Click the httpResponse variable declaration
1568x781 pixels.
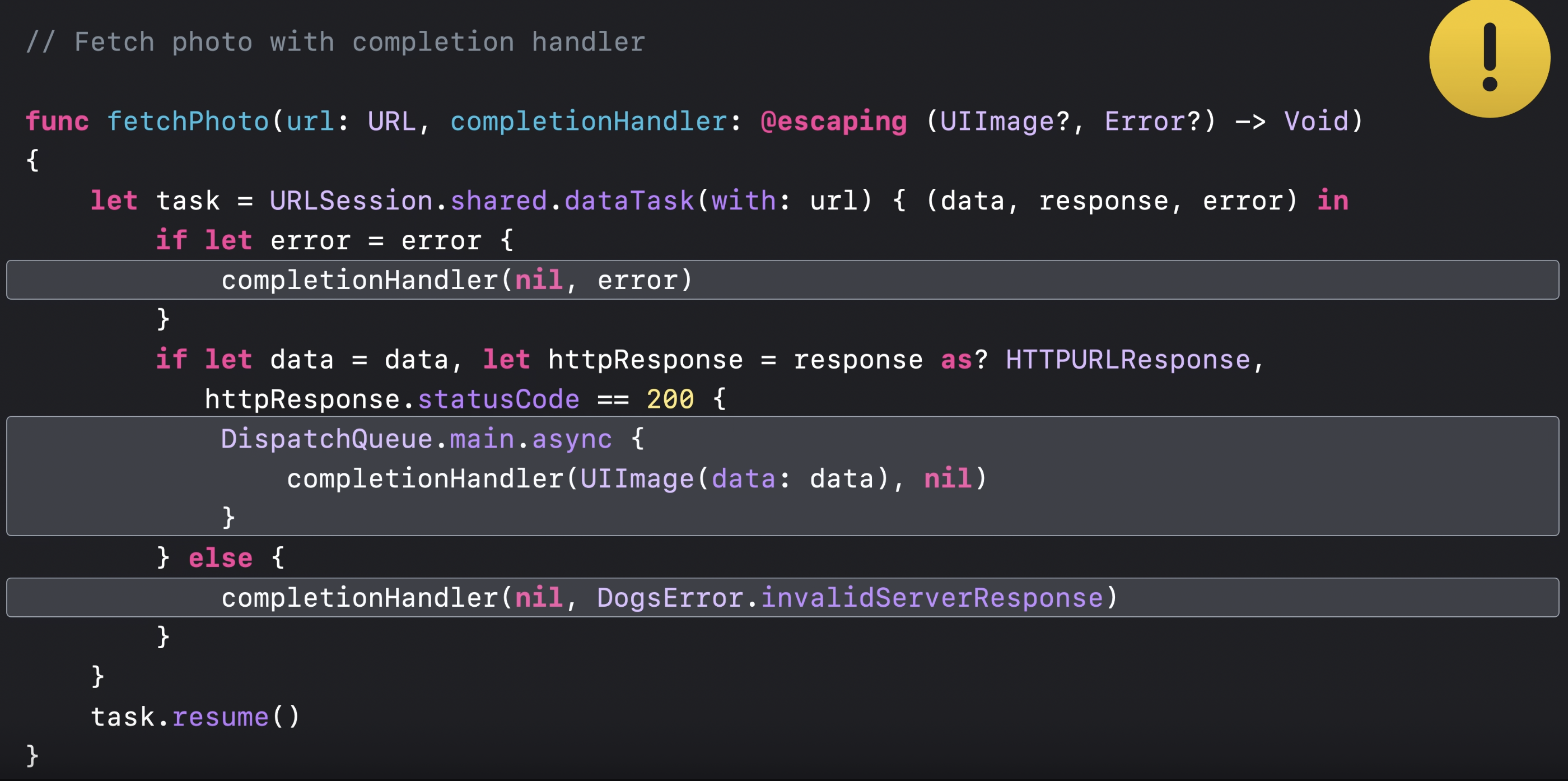tap(645, 360)
